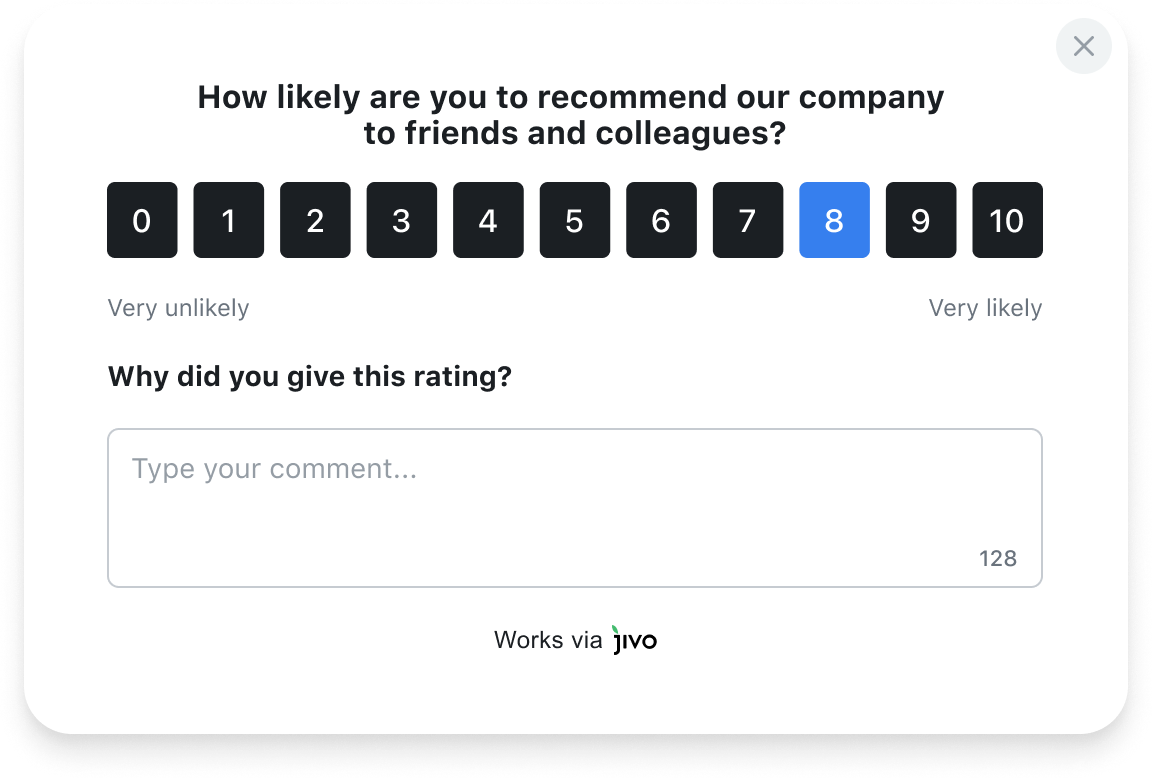Click the "Very unlikely" label

(x=178, y=308)
